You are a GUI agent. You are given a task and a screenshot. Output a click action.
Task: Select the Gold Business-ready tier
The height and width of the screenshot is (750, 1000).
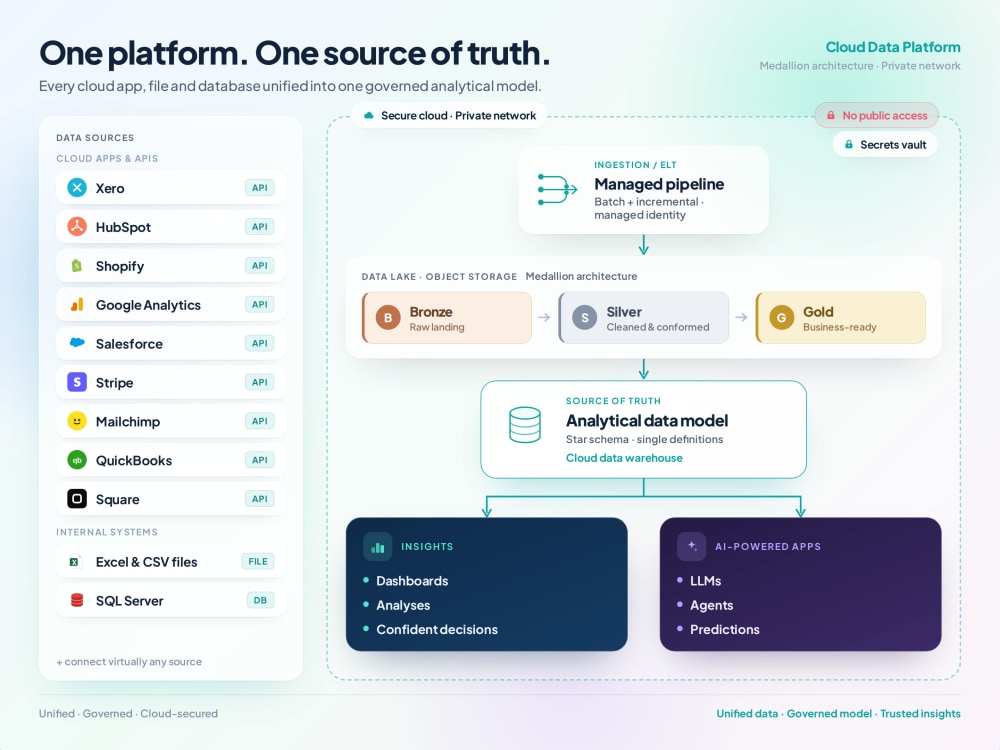tap(841, 318)
